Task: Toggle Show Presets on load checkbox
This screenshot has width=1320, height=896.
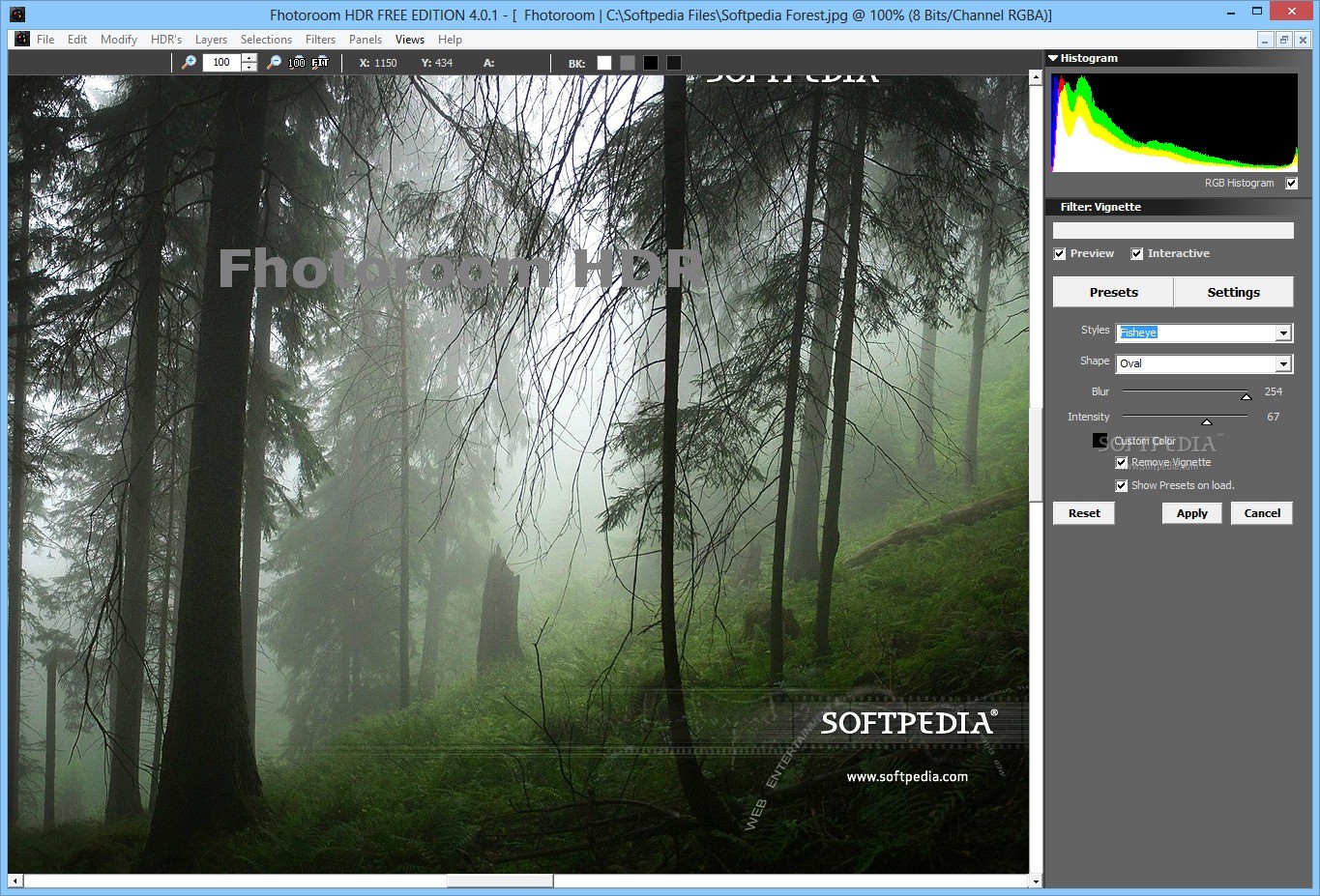Action: (x=1122, y=485)
